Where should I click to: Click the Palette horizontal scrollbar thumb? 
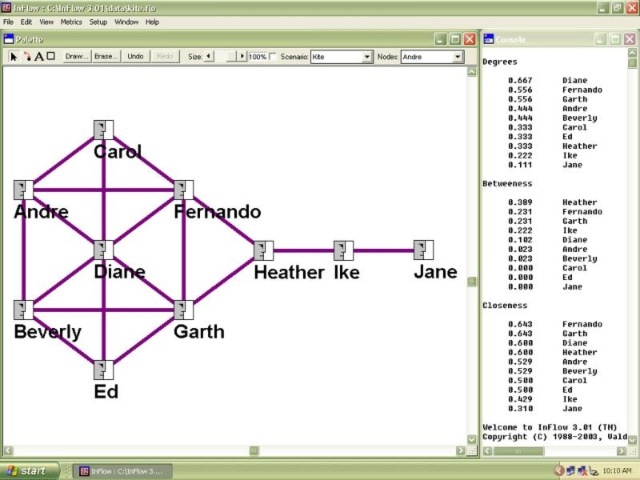coord(254,451)
